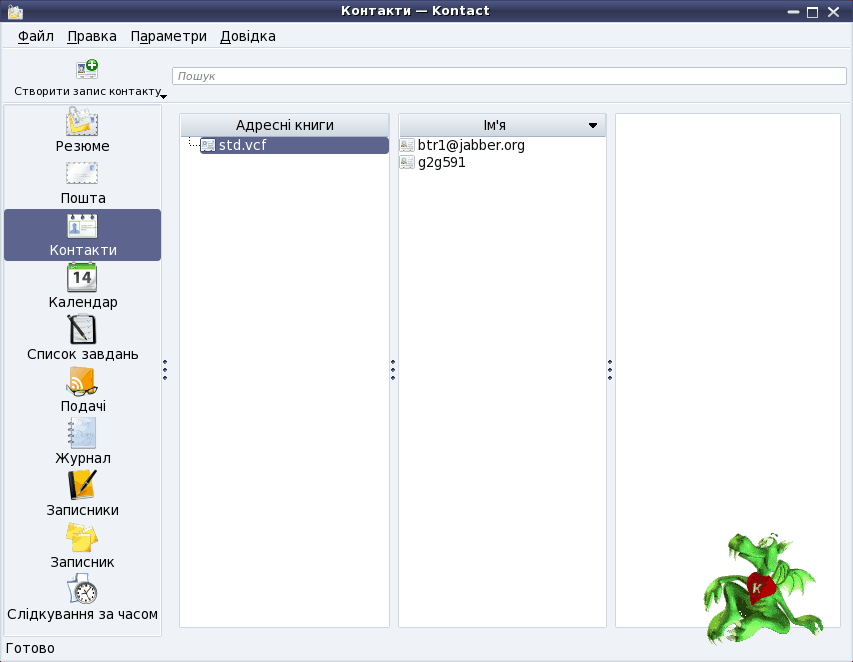Screen dimensions: 853x662
Task: Open the Довідка help menu
Action: (248, 36)
